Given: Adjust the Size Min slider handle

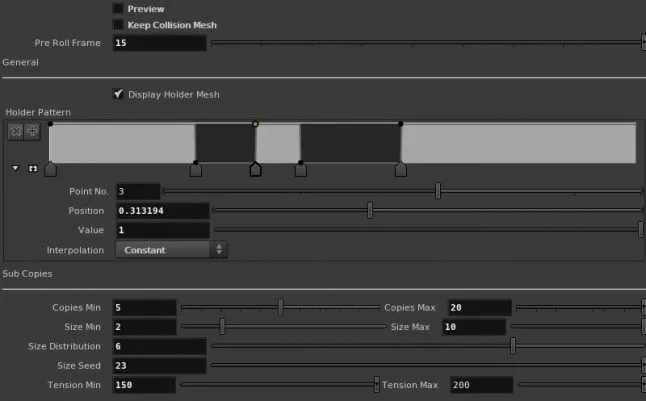Looking at the screenshot, I should [222, 326].
